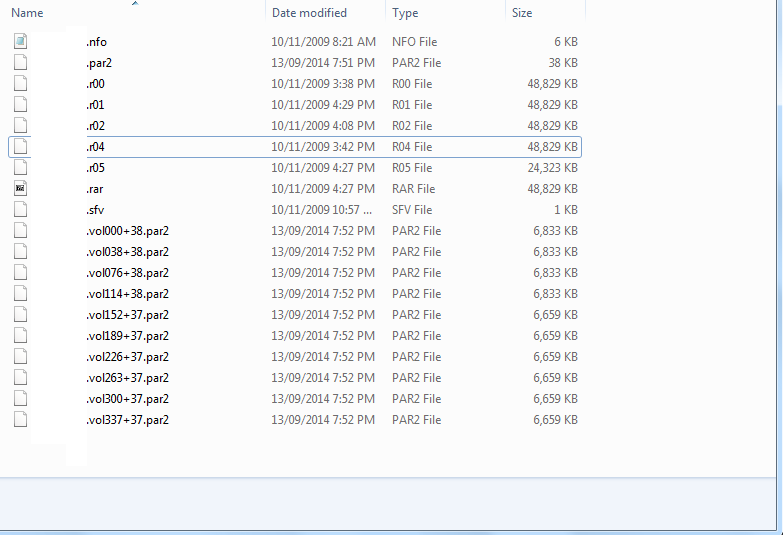The height and width of the screenshot is (535, 783).
Task: Select the file name ending in .nfo
Action: point(96,42)
